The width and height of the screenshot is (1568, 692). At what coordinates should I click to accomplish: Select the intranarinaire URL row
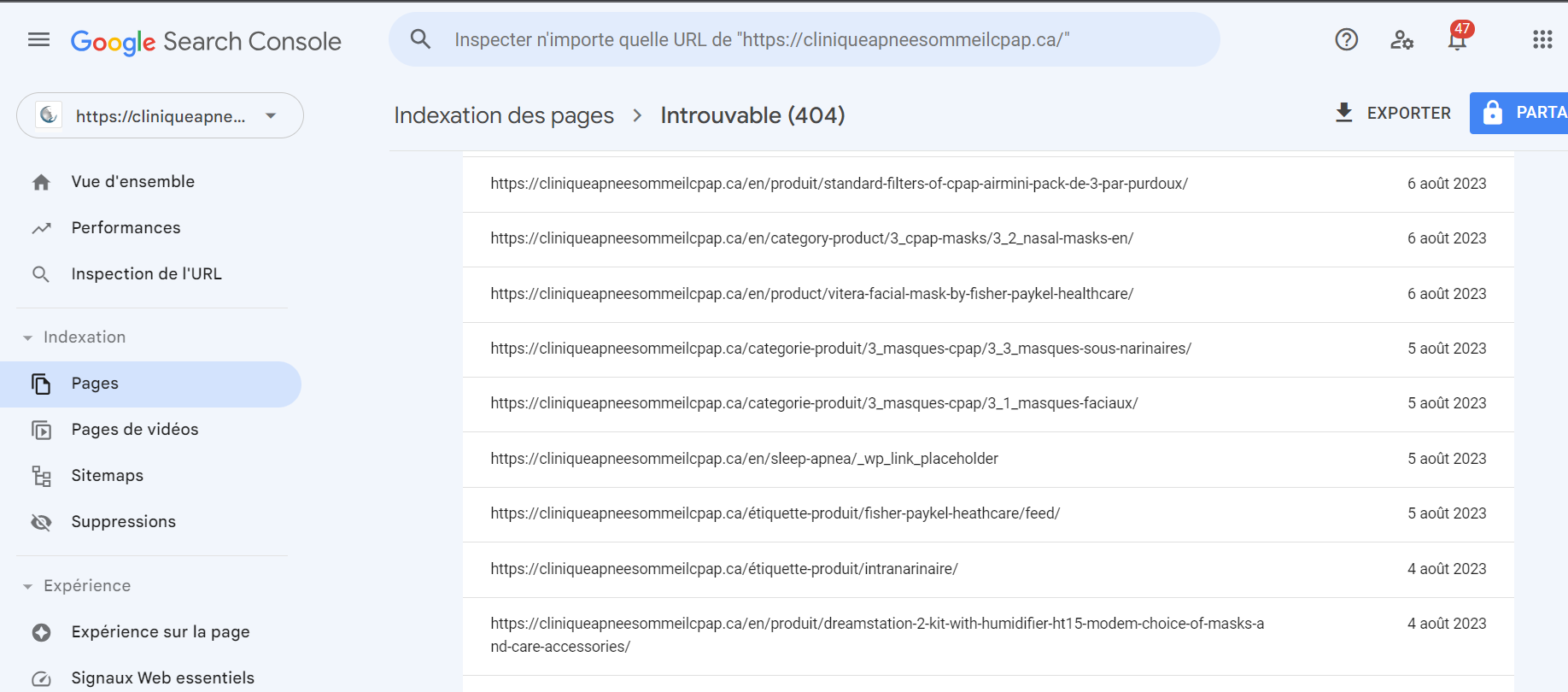988,569
